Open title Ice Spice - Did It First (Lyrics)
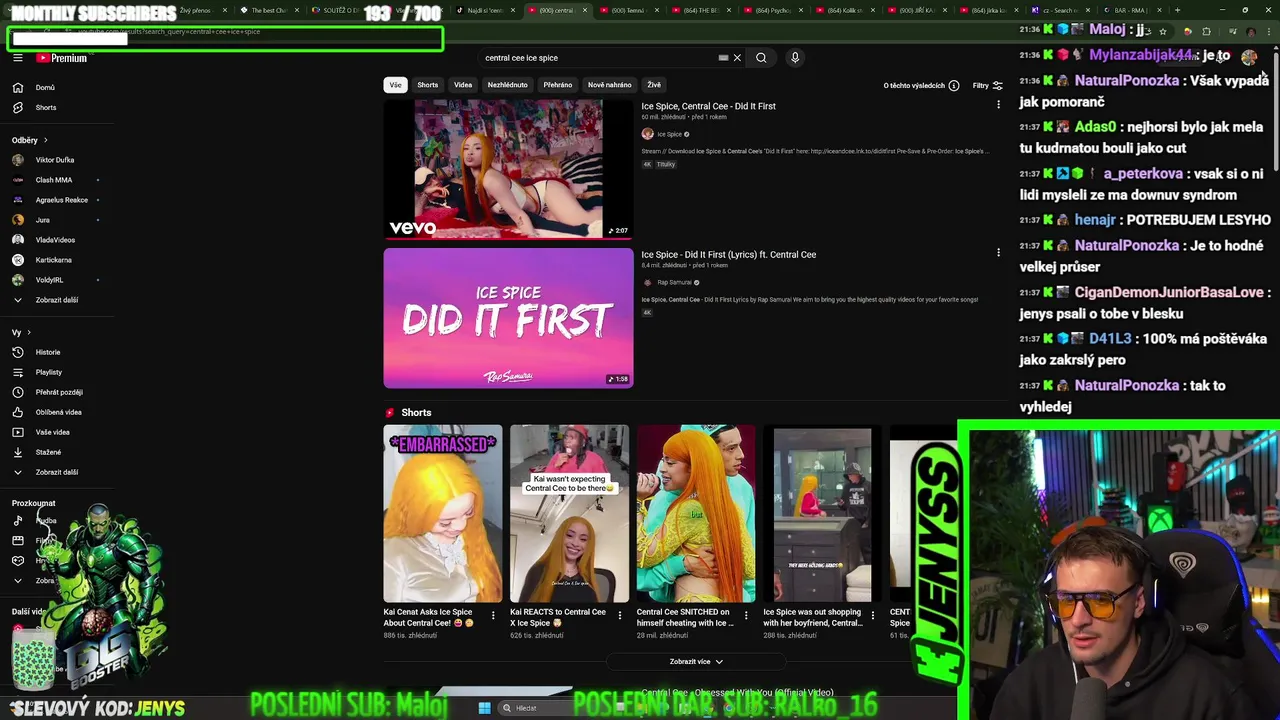 (x=728, y=254)
